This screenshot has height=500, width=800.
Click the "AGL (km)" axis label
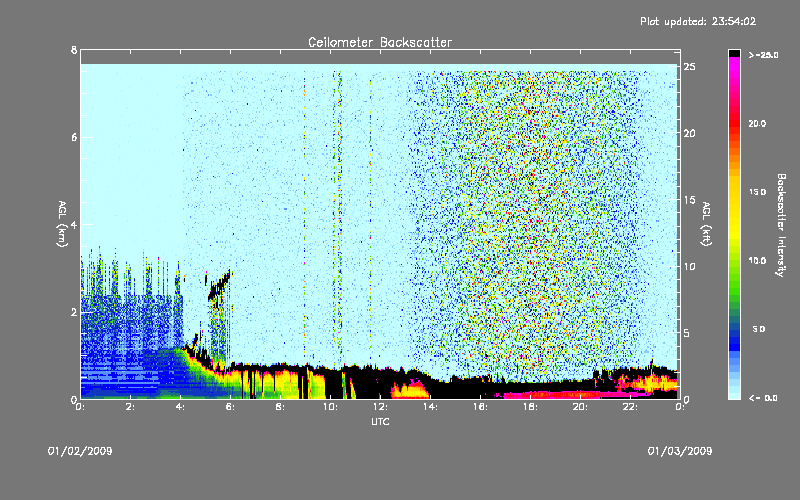click(62, 224)
